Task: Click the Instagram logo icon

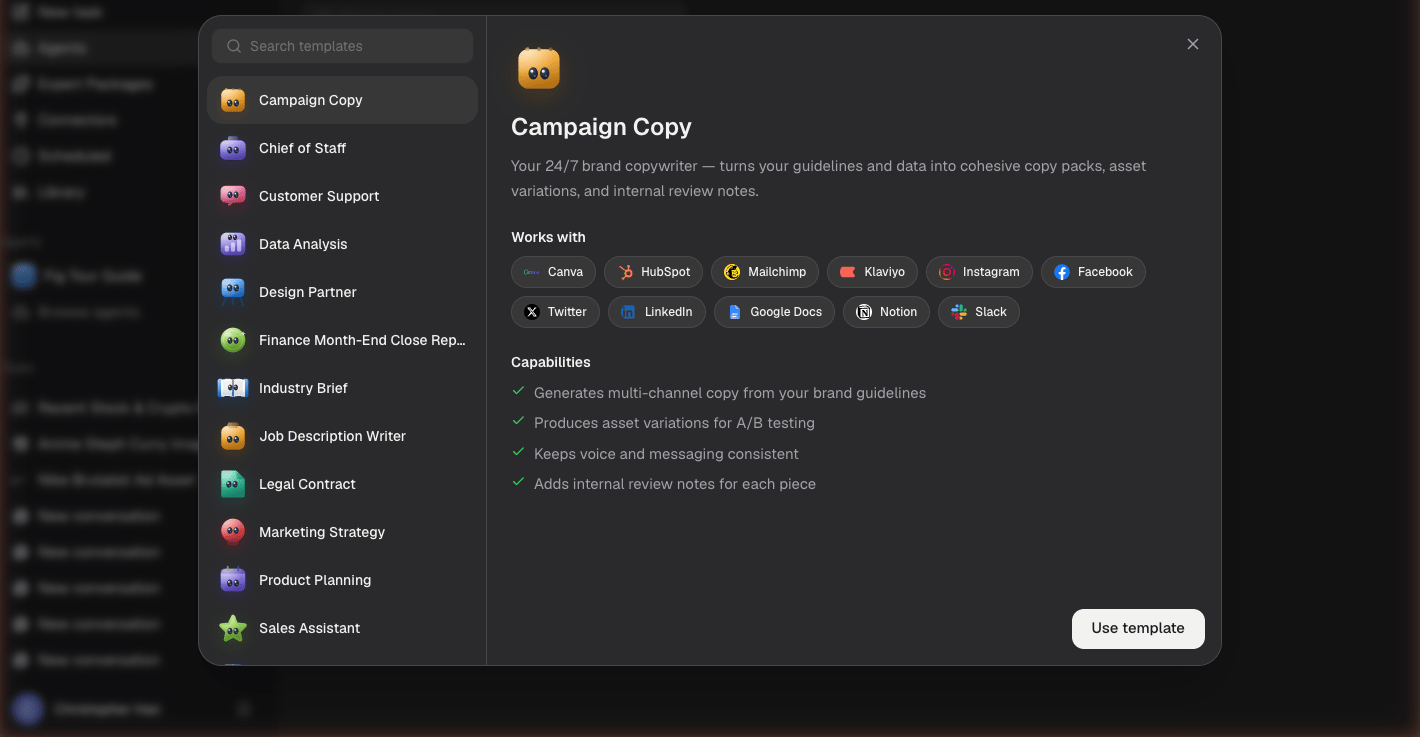Action: coord(947,272)
